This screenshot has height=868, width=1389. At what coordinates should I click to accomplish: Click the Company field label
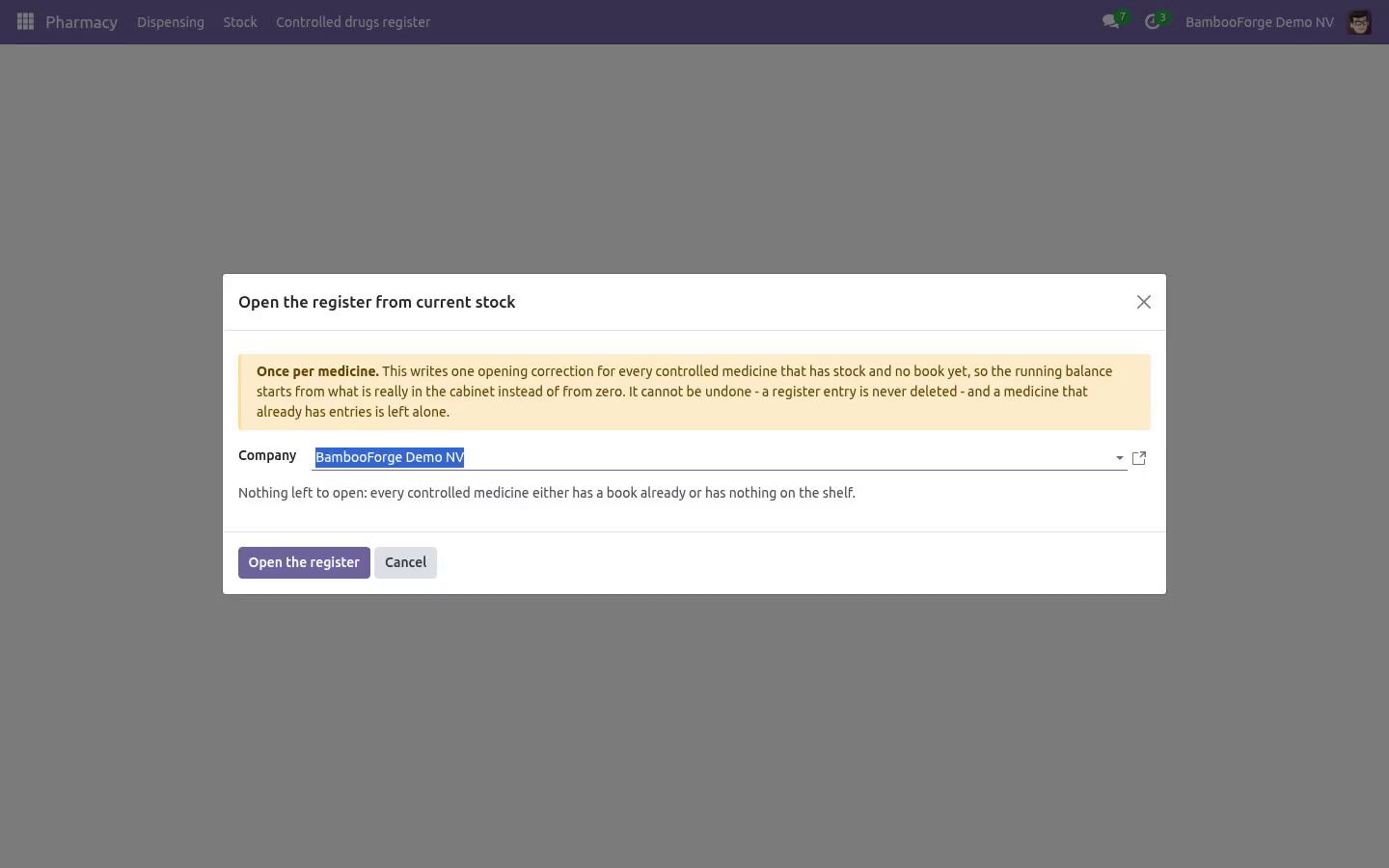267,455
